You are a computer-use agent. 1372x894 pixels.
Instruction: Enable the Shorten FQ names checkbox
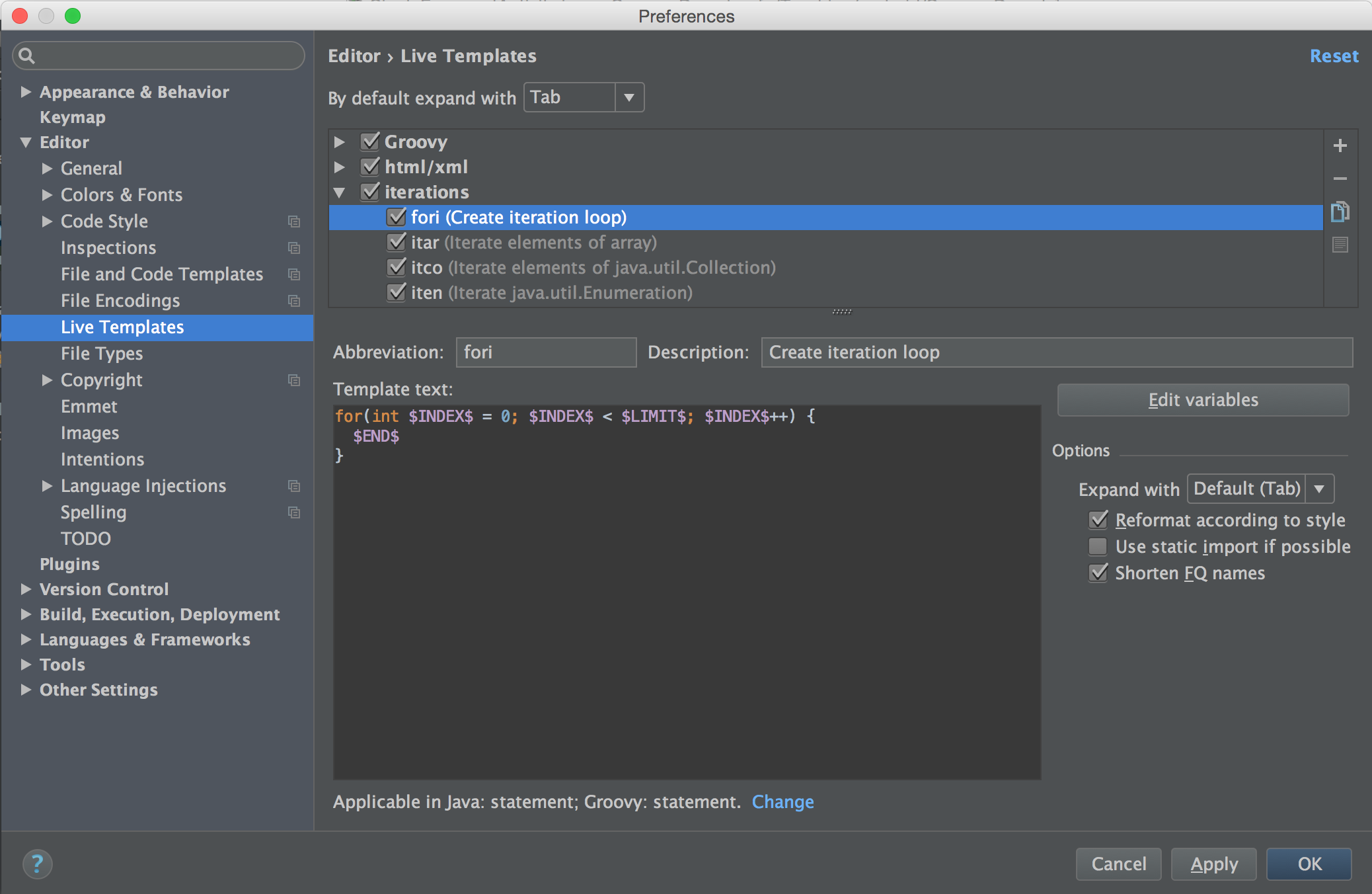pos(1096,572)
